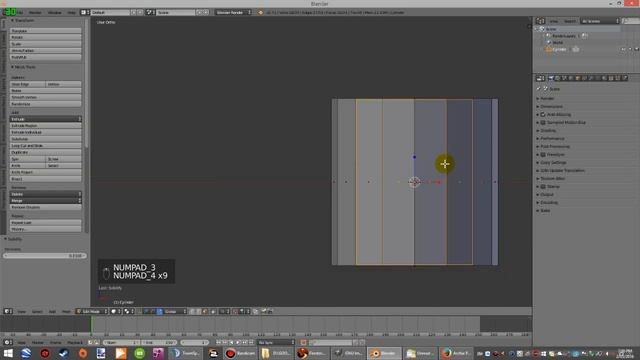
Task: Expand the Dimensions panel
Action: [551, 107]
